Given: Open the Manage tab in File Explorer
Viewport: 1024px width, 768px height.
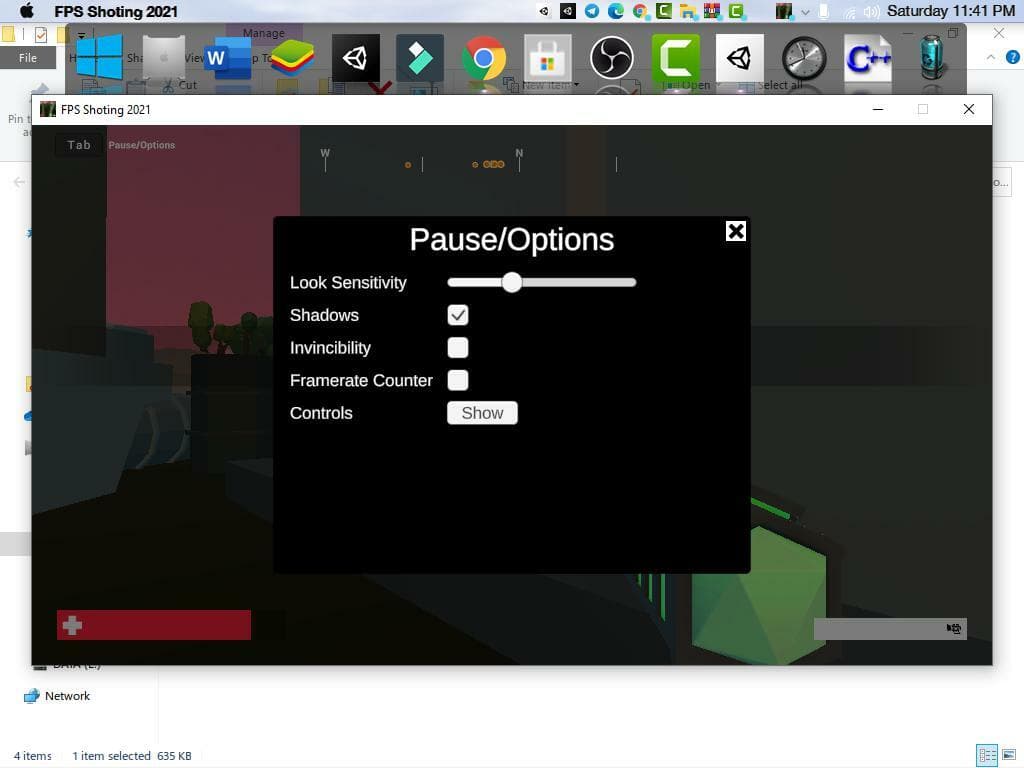Looking at the screenshot, I should [264, 33].
